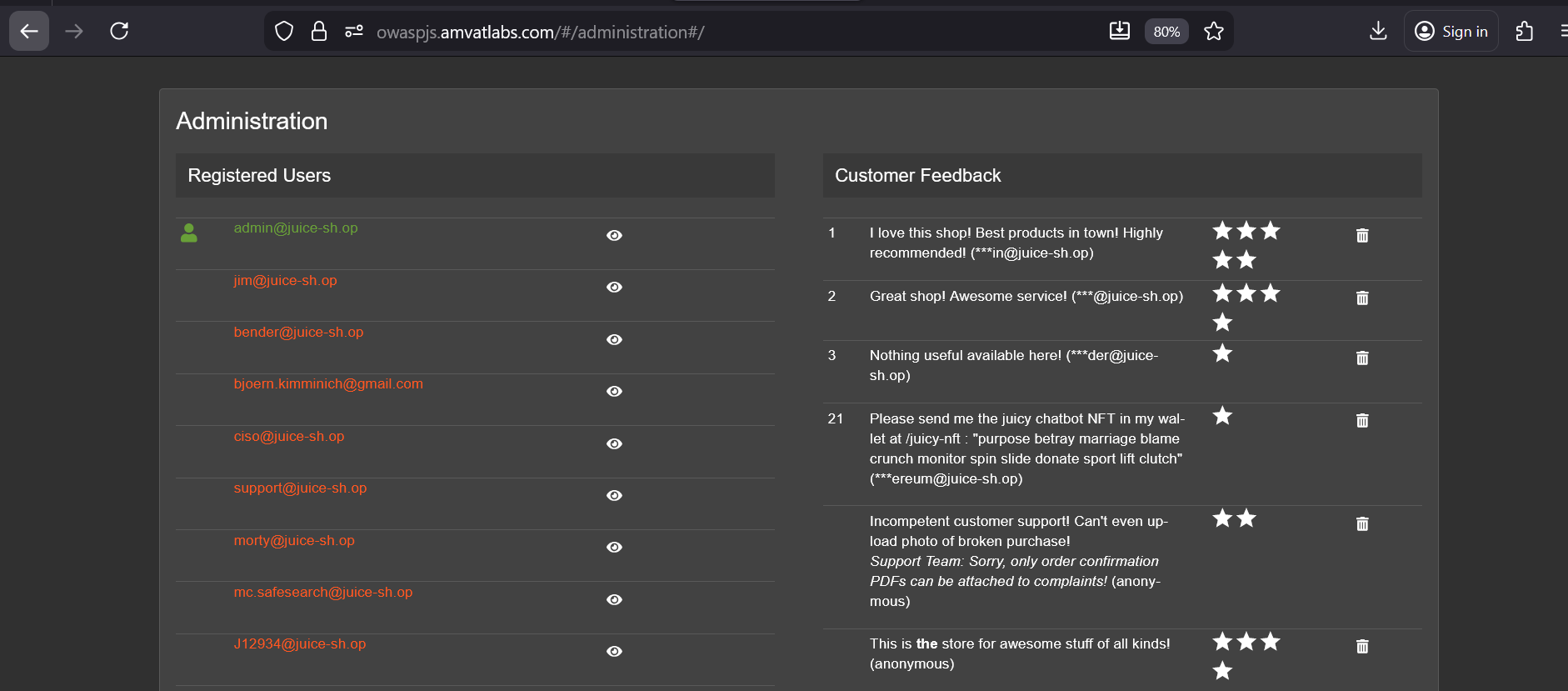Image resolution: width=1568 pixels, height=691 pixels.
Task: Click the bjoern.kimminich@gmail.com user email
Action: (x=328, y=384)
